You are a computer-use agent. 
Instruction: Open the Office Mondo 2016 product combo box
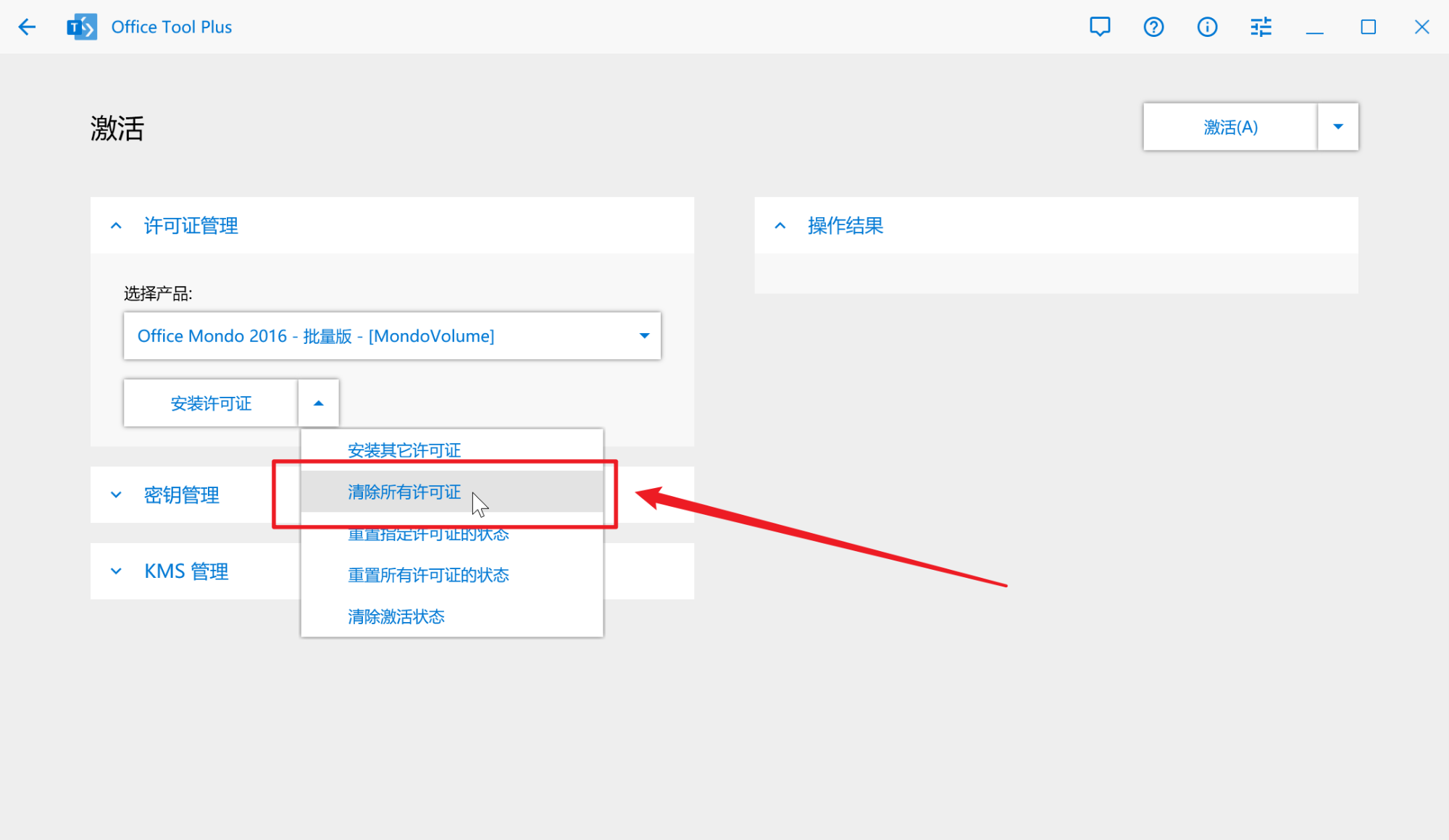pos(392,336)
